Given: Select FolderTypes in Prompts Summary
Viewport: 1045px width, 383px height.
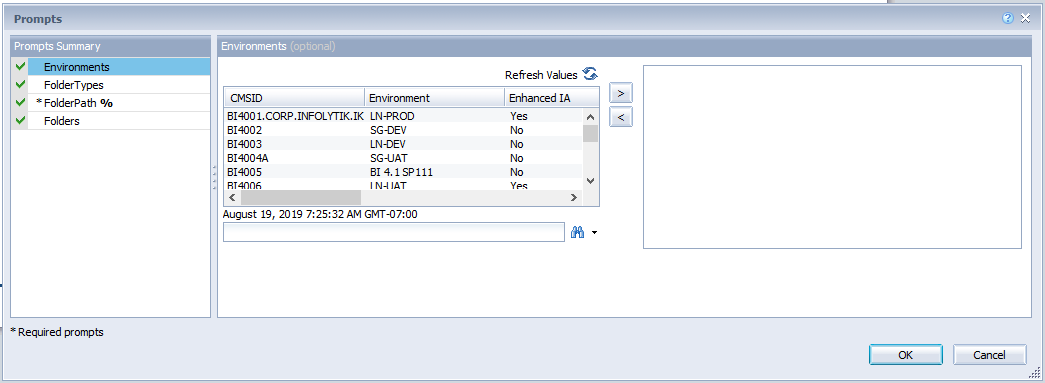Looking at the screenshot, I should (x=119, y=85).
